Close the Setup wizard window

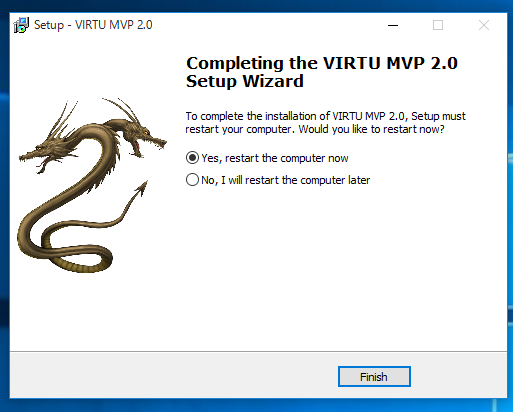click(x=484, y=25)
